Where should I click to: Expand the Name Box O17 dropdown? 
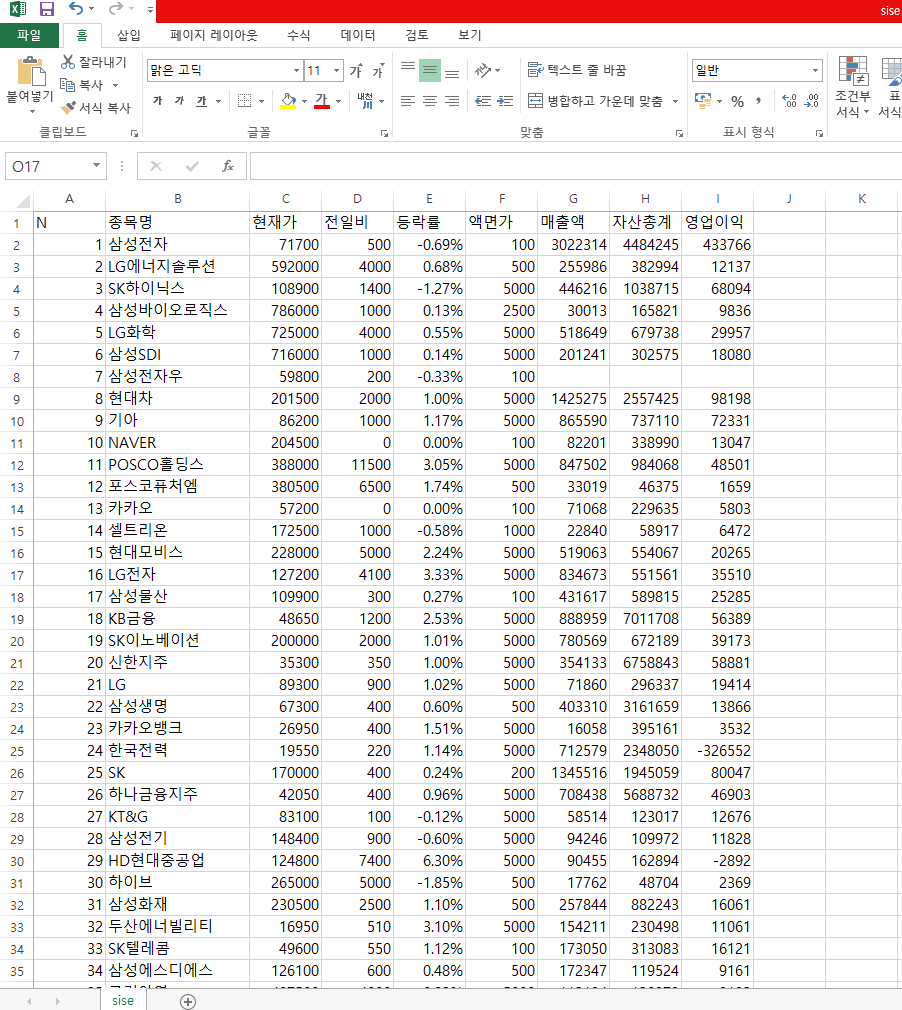[96, 166]
